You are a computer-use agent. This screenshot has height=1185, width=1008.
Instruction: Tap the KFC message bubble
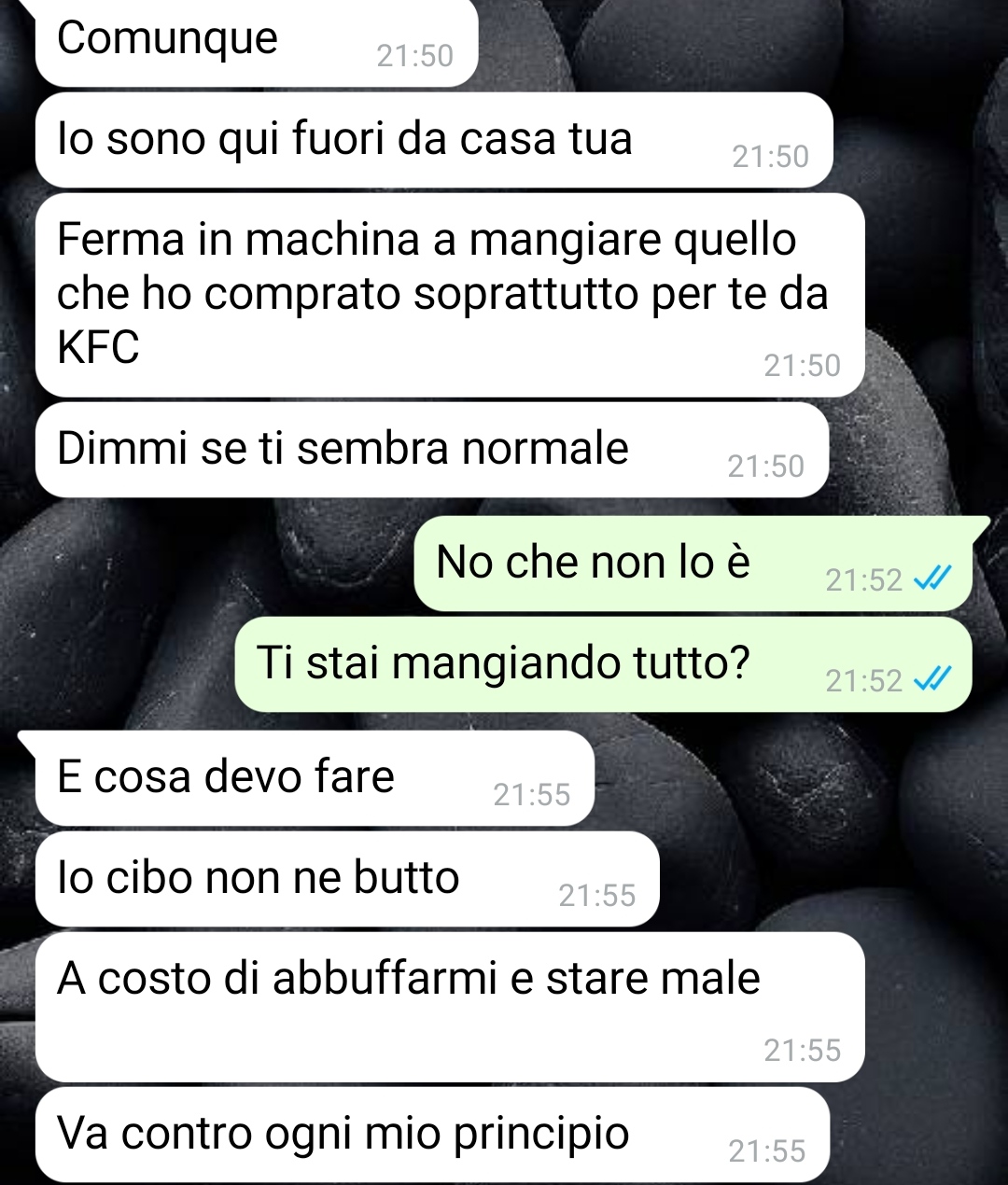450,295
